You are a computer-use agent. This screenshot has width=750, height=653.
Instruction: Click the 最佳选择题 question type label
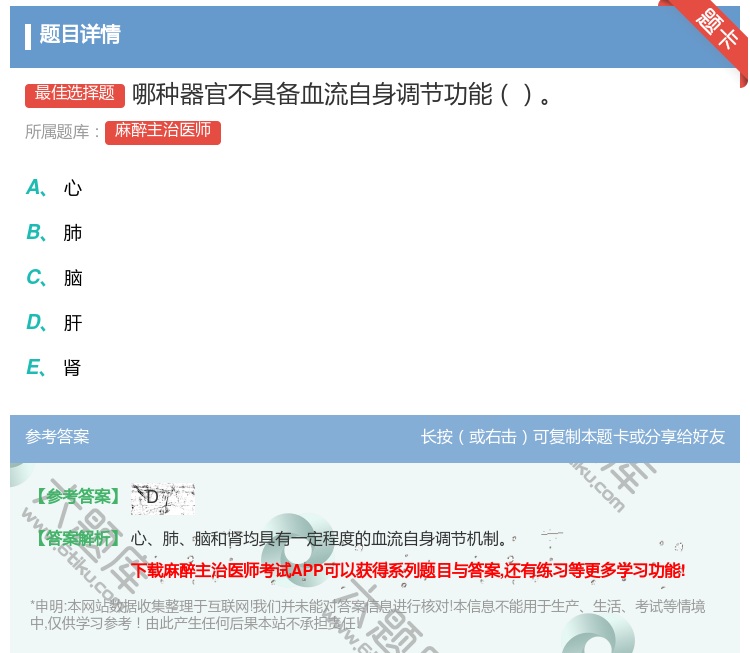pyautogui.click(x=75, y=95)
